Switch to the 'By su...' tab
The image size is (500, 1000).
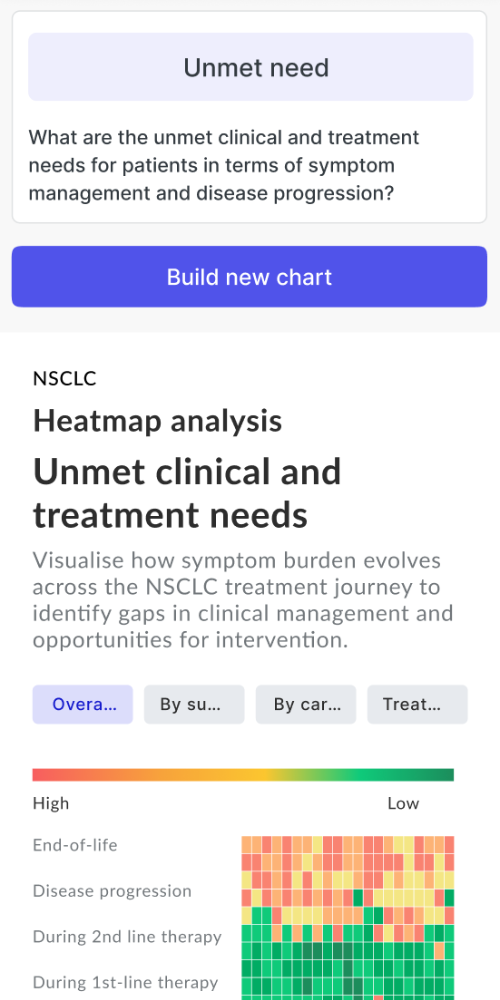point(194,705)
